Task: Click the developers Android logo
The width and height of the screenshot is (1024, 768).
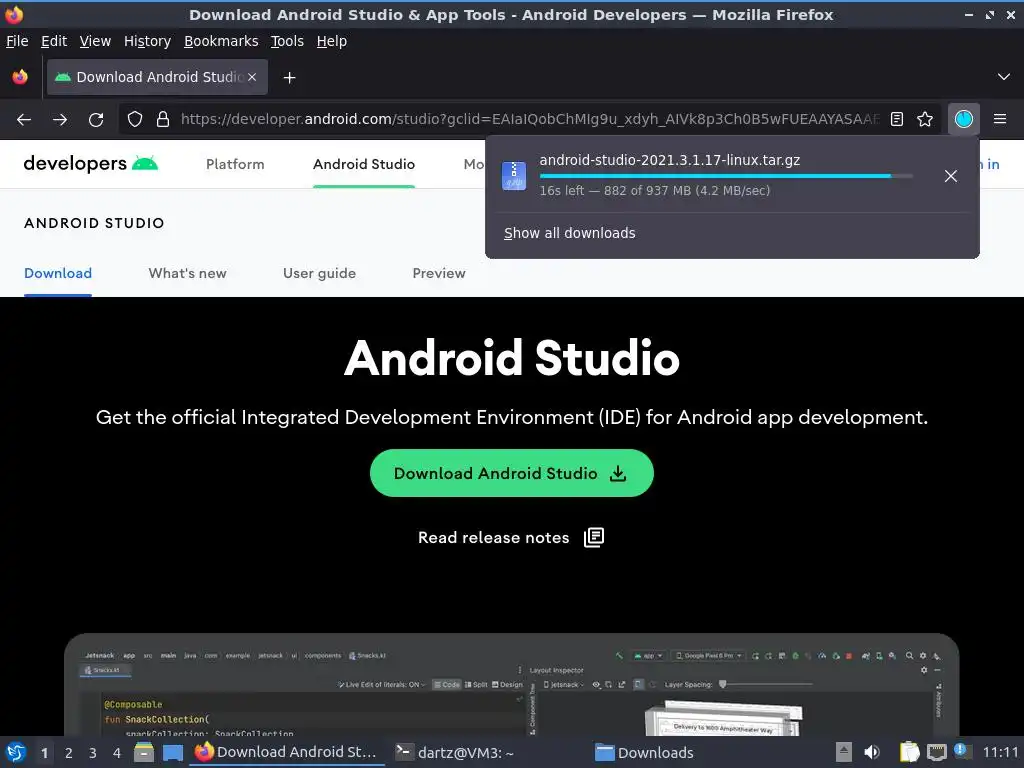Action: pos(91,163)
